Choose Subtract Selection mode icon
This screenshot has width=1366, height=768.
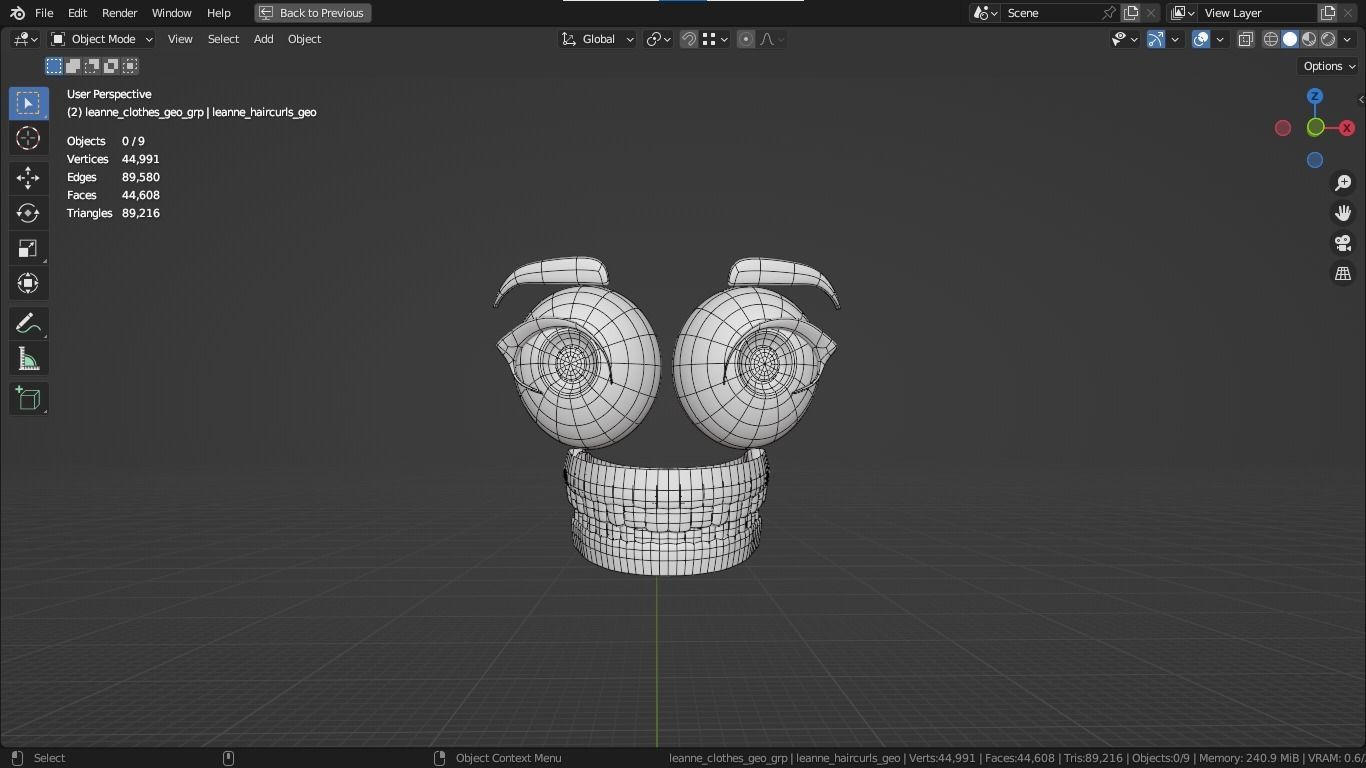point(92,66)
